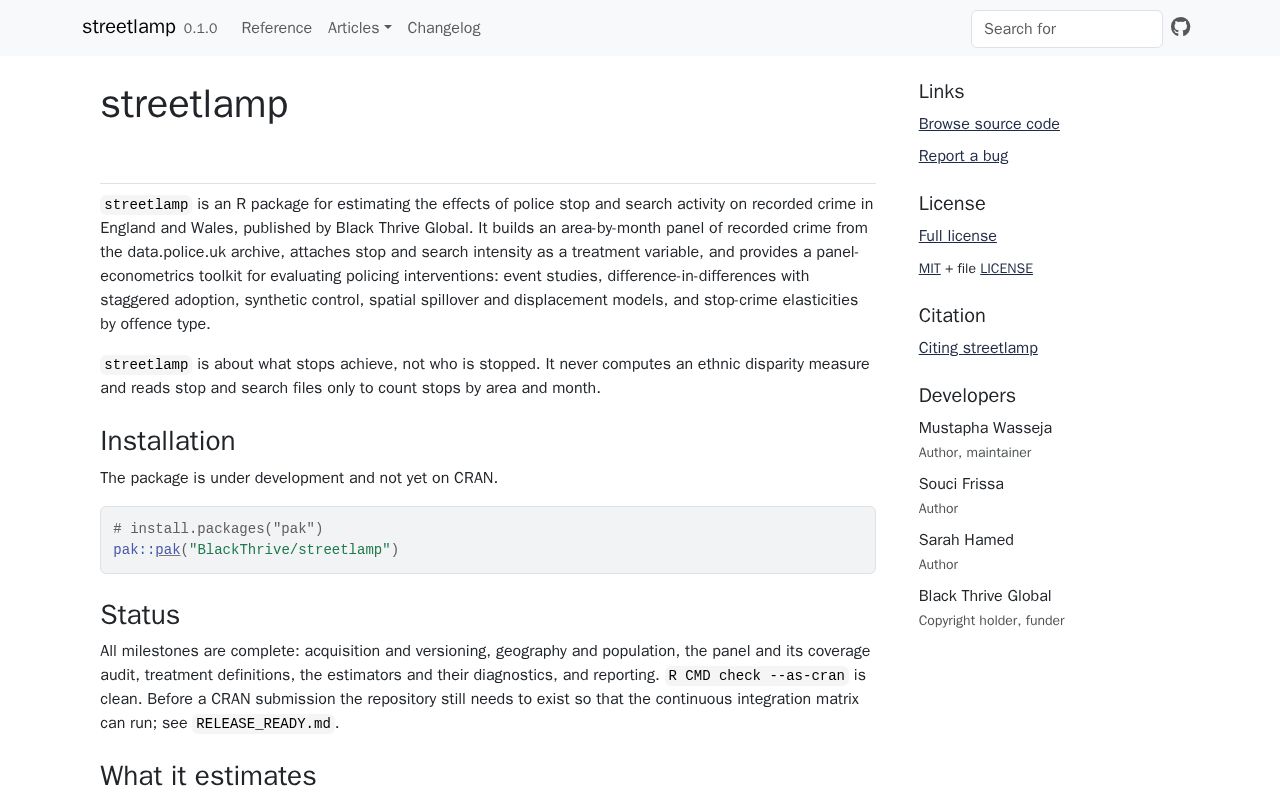Image resolution: width=1280 pixels, height=800 pixels.
Task: Click the streetlamp brand in navbar
Action: tap(129, 27)
